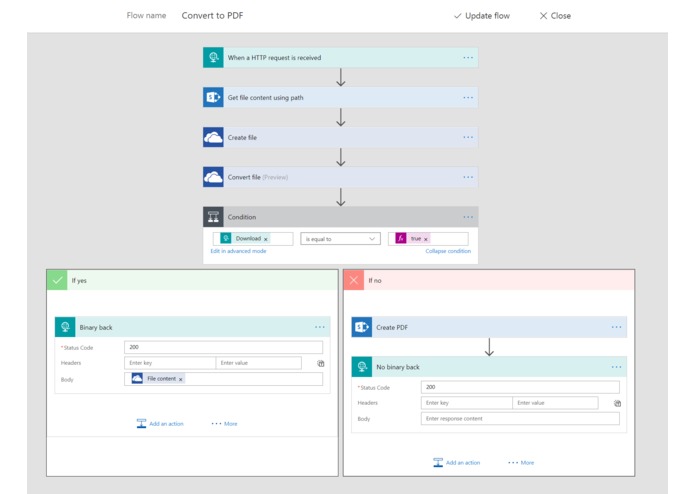Click the red X If no icon

coord(354,280)
